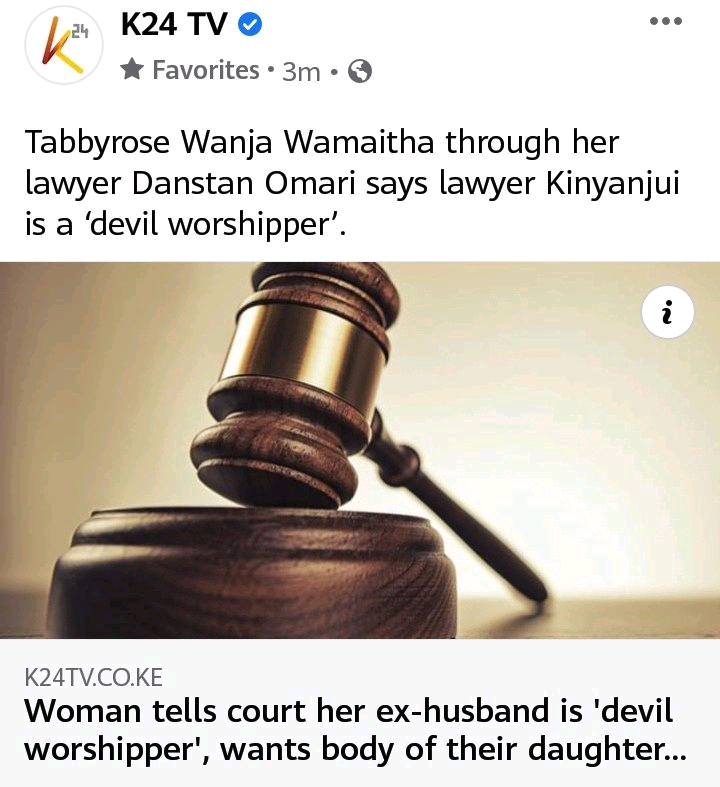Click the wooden sound block in the photo
Screen dimensions: 720x787
253,572
